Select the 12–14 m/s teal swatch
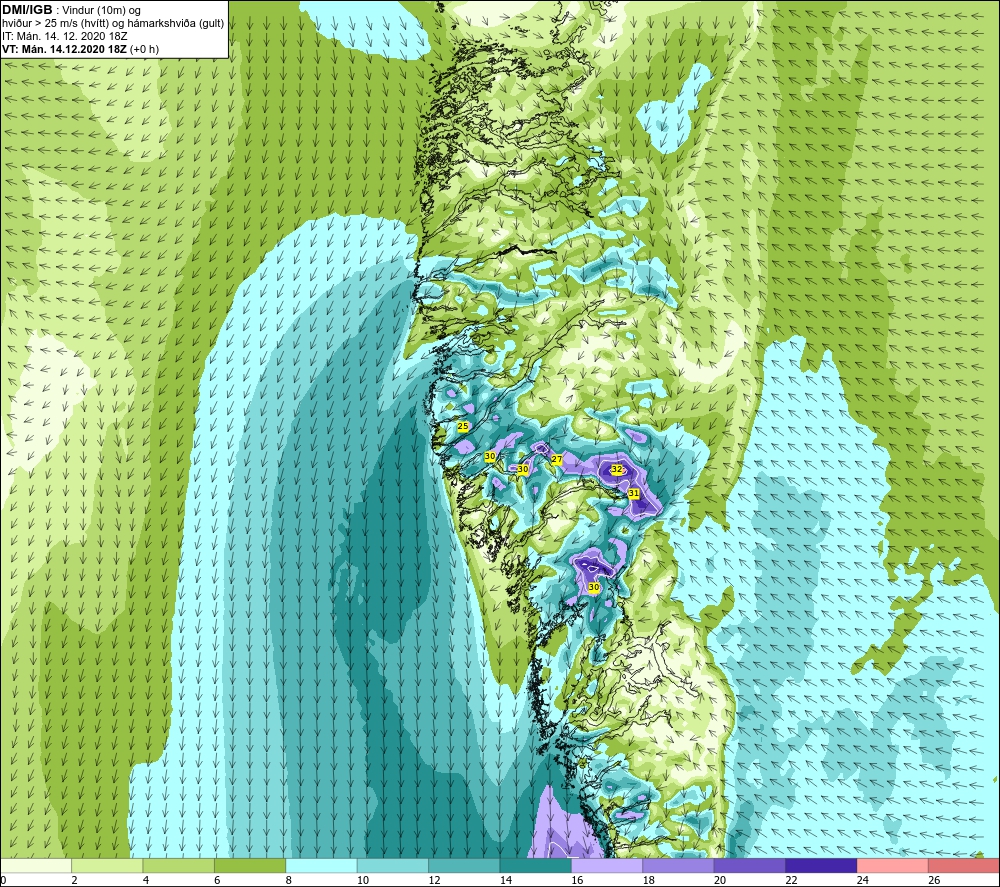Image resolution: width=1000 pixels, height=887 pixels. [x=464, y=865]
